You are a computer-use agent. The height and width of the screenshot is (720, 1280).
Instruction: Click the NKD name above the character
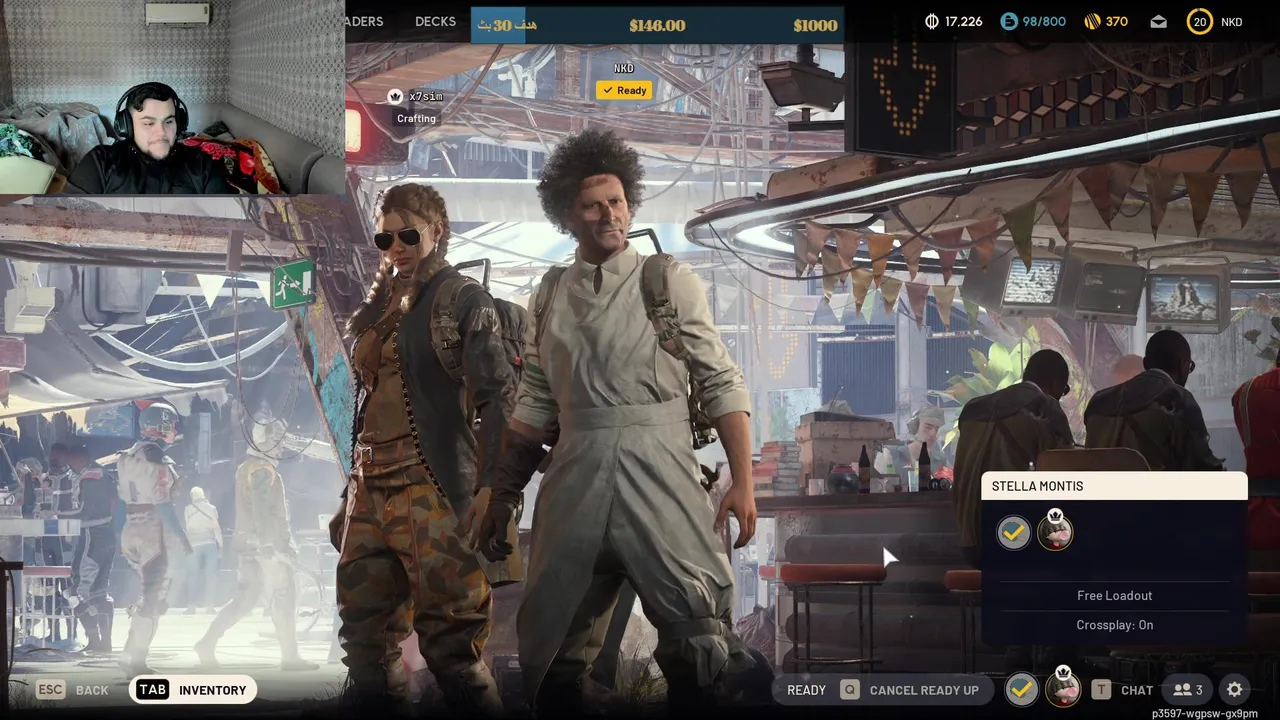[x=624, y=68]
